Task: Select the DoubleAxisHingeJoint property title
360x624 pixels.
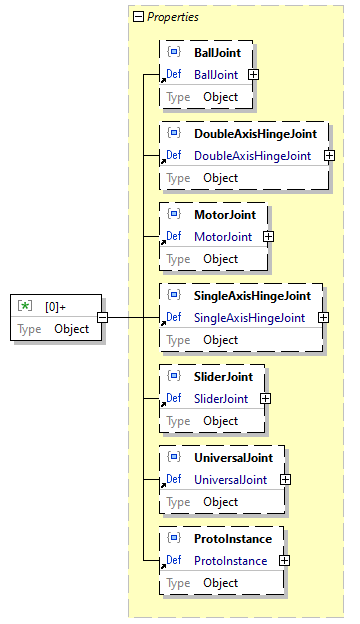Action: coord(255,134)
